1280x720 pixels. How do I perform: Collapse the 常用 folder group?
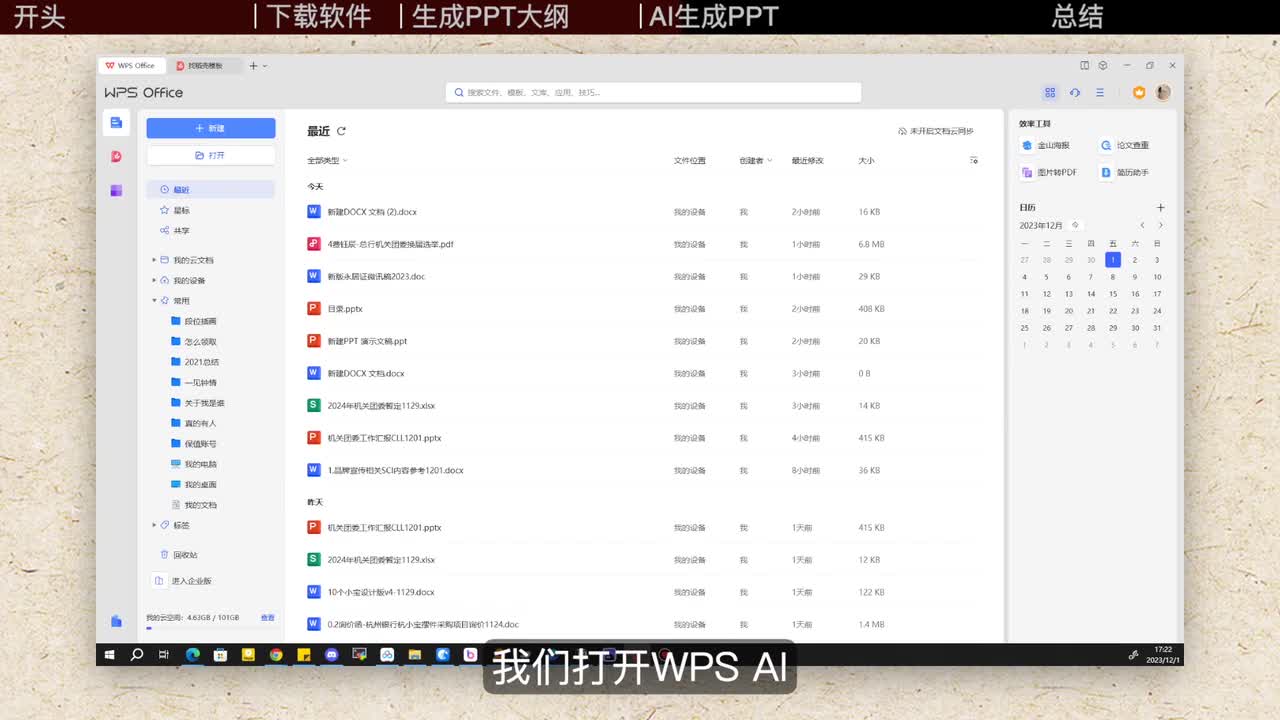(154, 301)
